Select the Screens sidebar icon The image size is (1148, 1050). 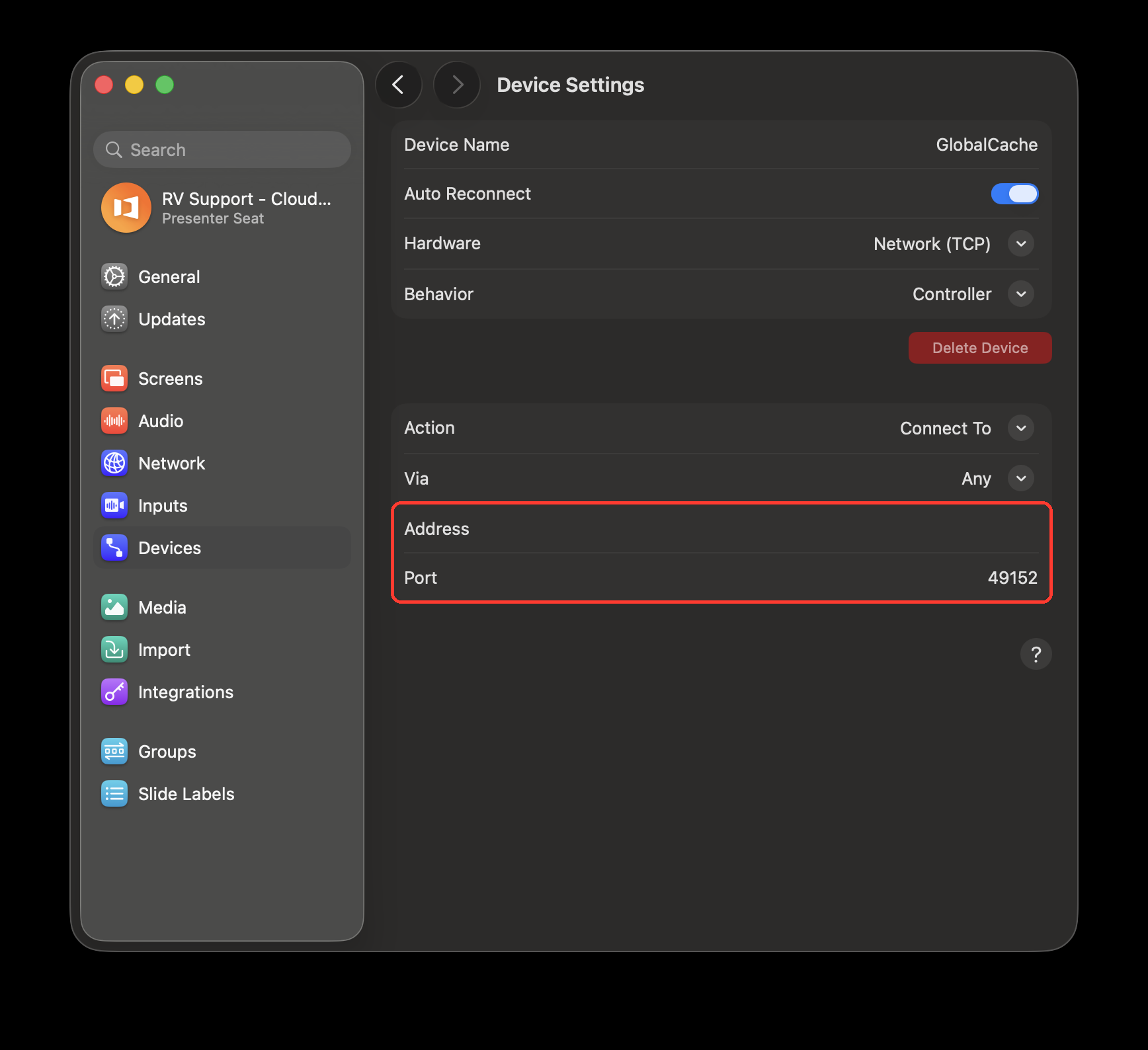point(114,378)
